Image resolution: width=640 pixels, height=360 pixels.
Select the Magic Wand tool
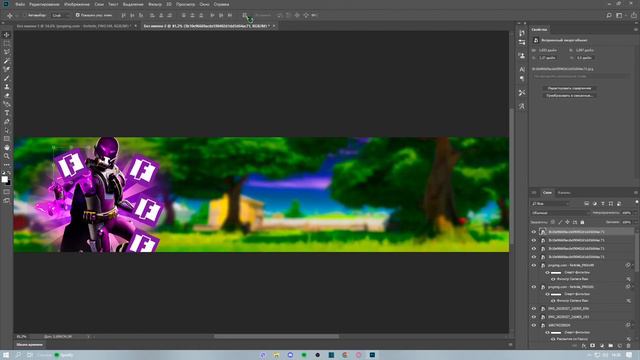(x=7, y=61)
